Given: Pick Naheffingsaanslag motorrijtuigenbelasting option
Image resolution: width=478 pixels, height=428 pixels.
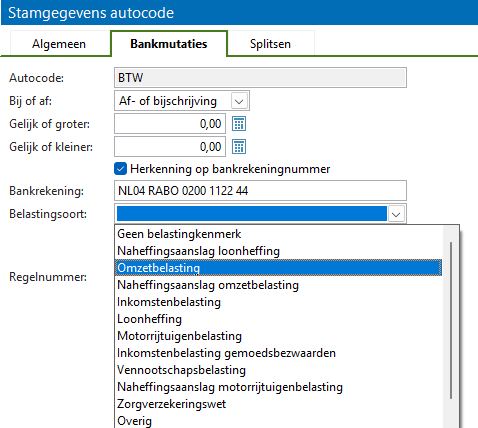Looking at the screenshot, I should click(x=278, y=387).
